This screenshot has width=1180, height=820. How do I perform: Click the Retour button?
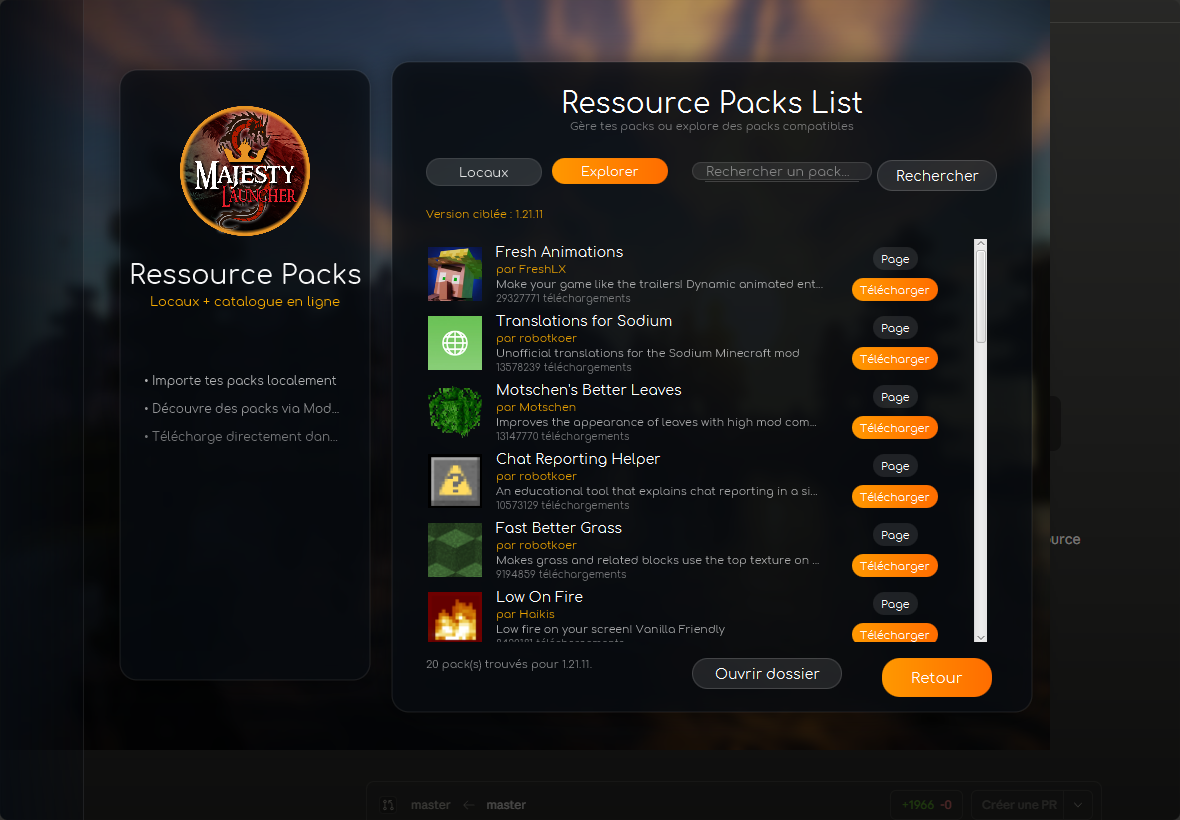click(936, 677)
